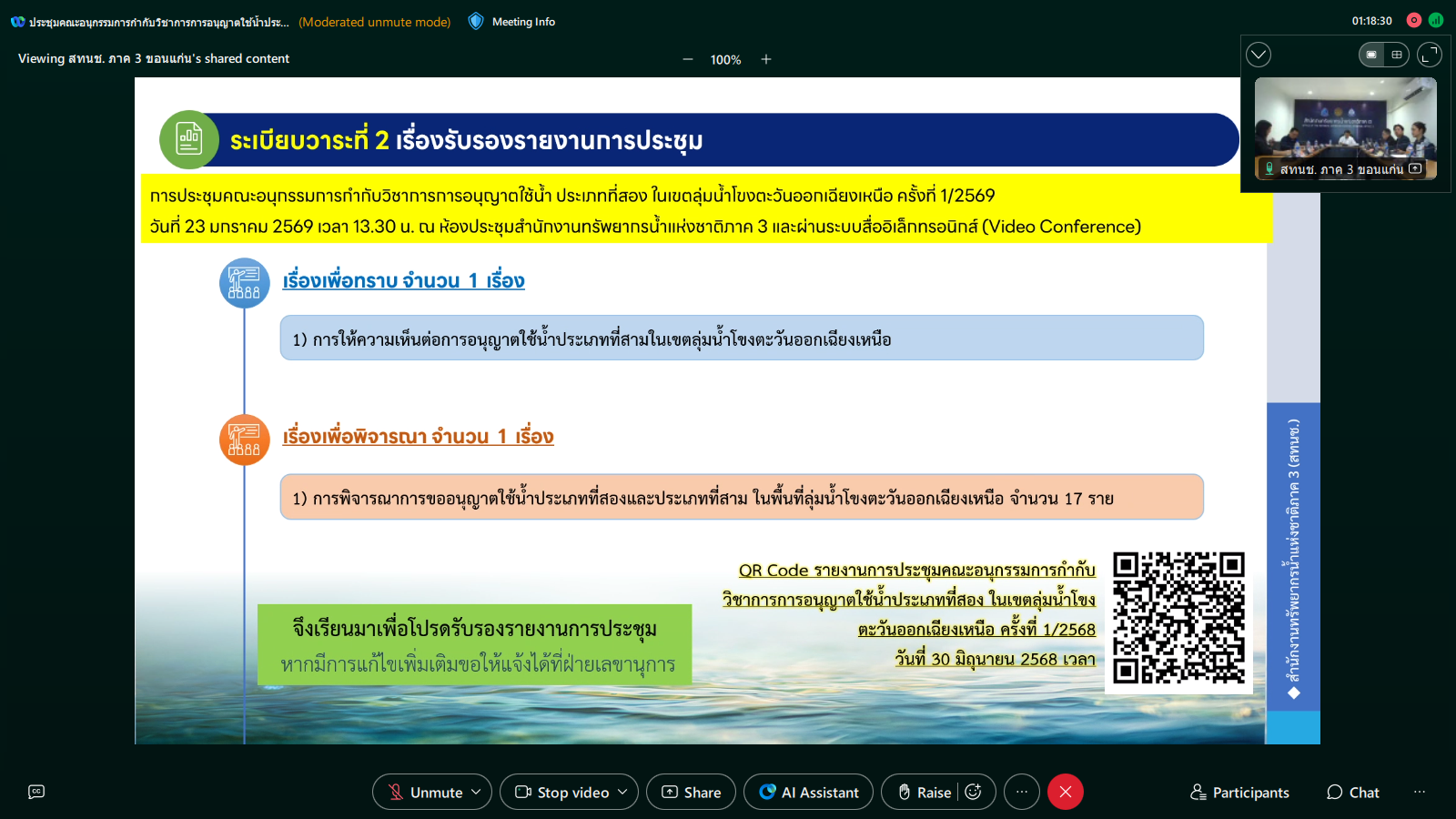The width and height of the screenshot is (1456, 819).
Task: Zoom in shared content with plus
Action: pyautogui.click(x=766, y=59)
